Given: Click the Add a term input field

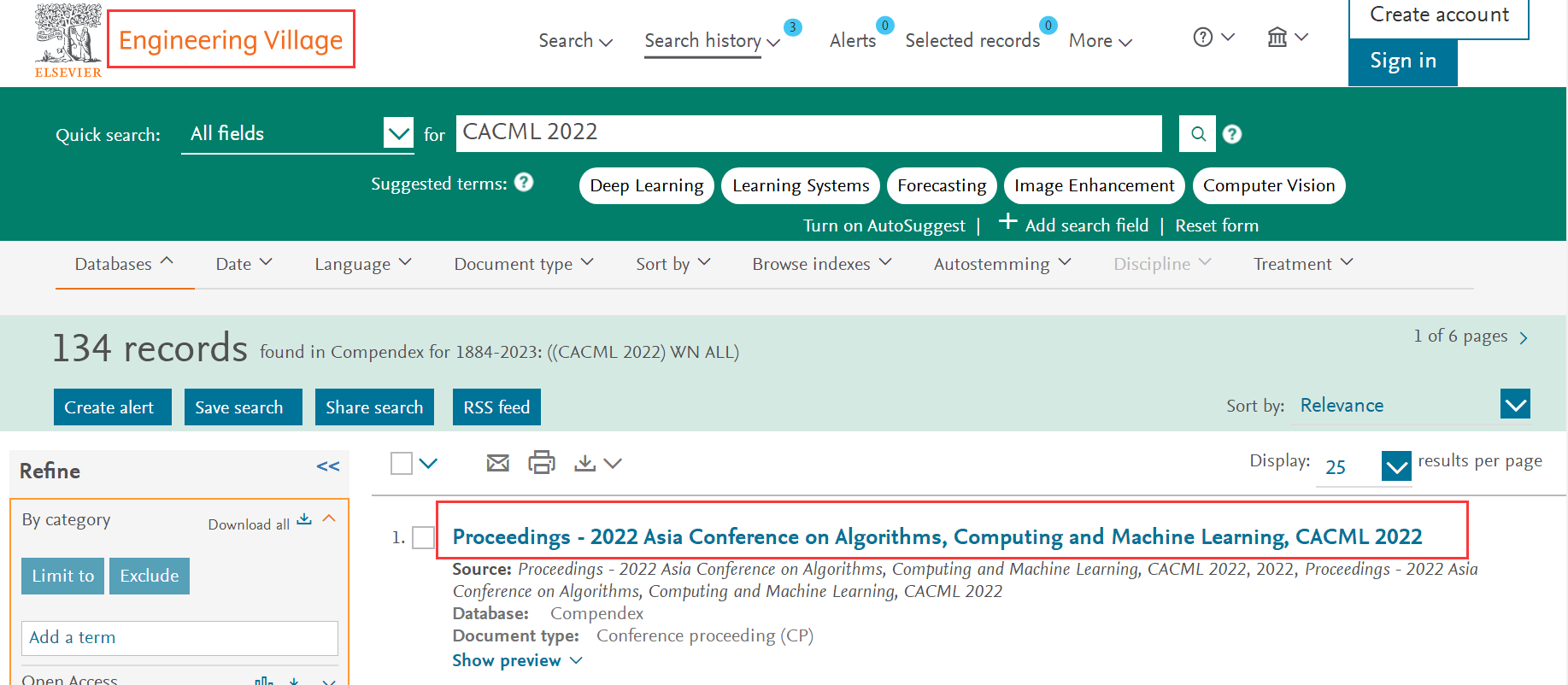Looking at the screenshot, I should (x=179, y=638).
